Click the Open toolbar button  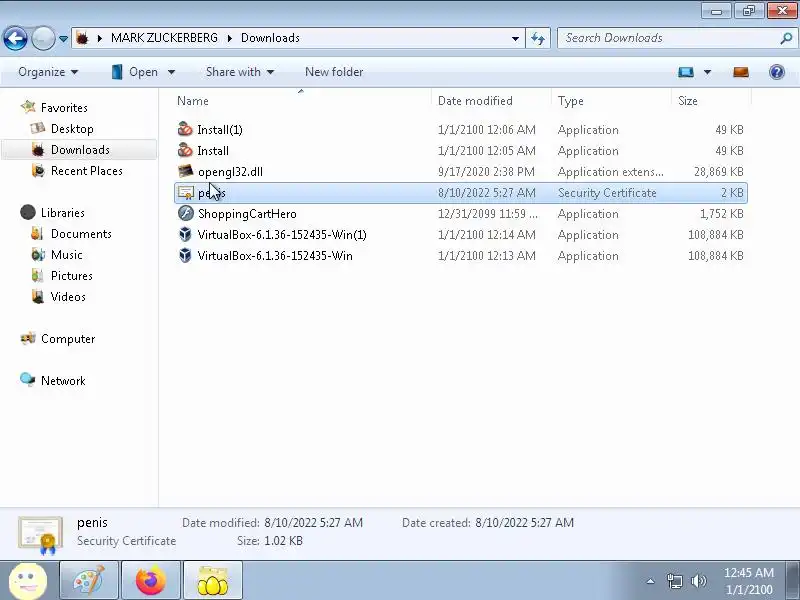pos(135,72)
